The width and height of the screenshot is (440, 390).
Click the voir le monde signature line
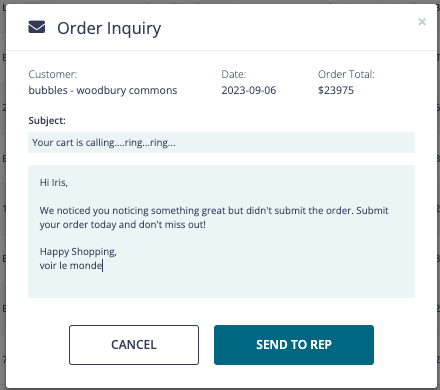71,266
